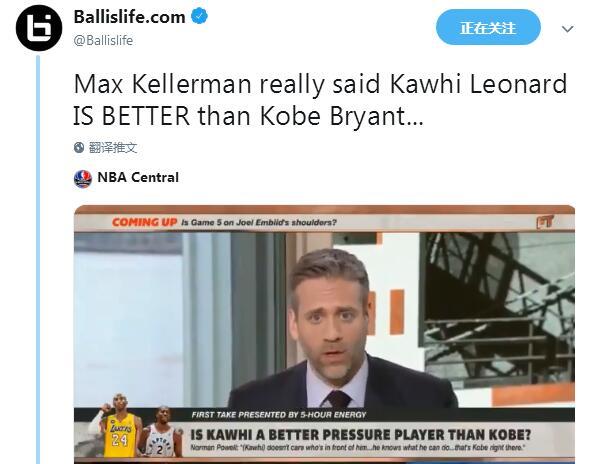The width and height of the screenshot is (591, 464).
Task: Click the blue verified badge
Action: pos(199,17)
